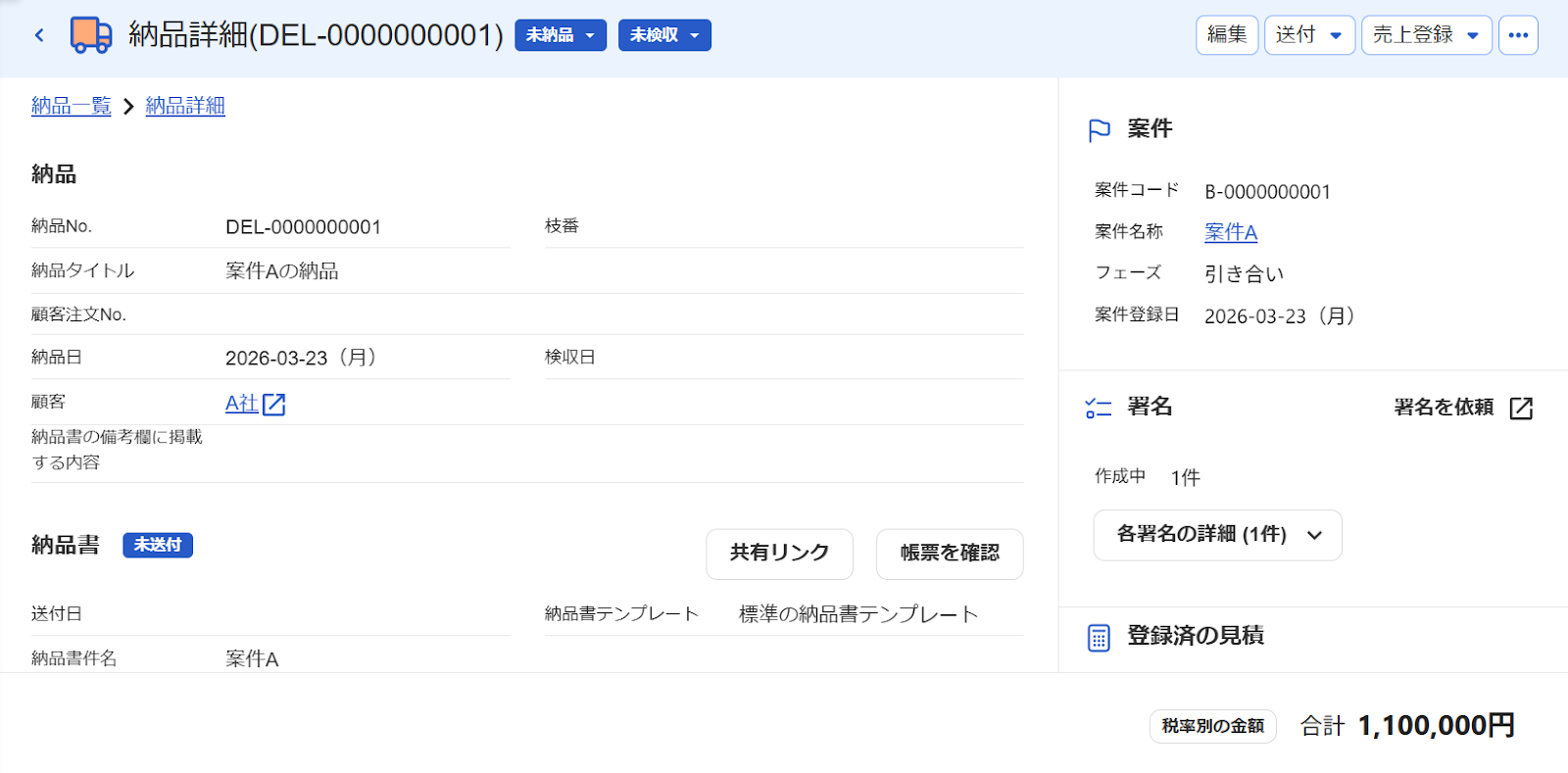
Task: Open the 送付 dropdown button
Action: [1309, 35]
